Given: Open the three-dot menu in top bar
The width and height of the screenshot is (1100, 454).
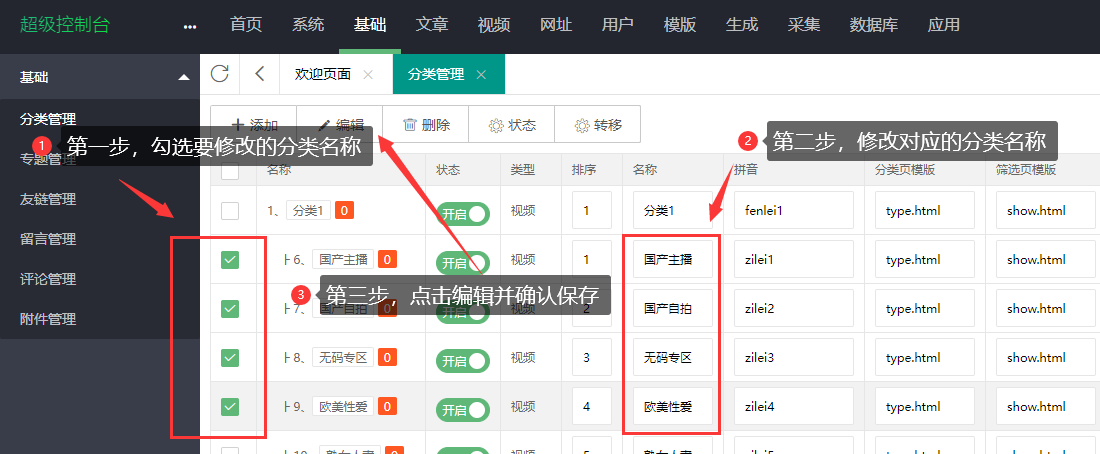Looking at the screenshot, I should pos(189,27).
